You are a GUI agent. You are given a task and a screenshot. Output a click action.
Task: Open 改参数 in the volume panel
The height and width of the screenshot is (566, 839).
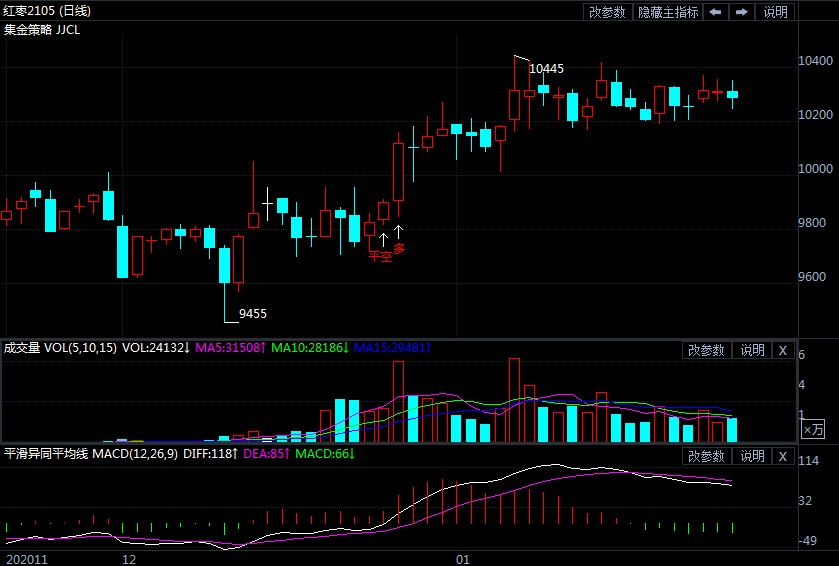[x=706, y=350]
